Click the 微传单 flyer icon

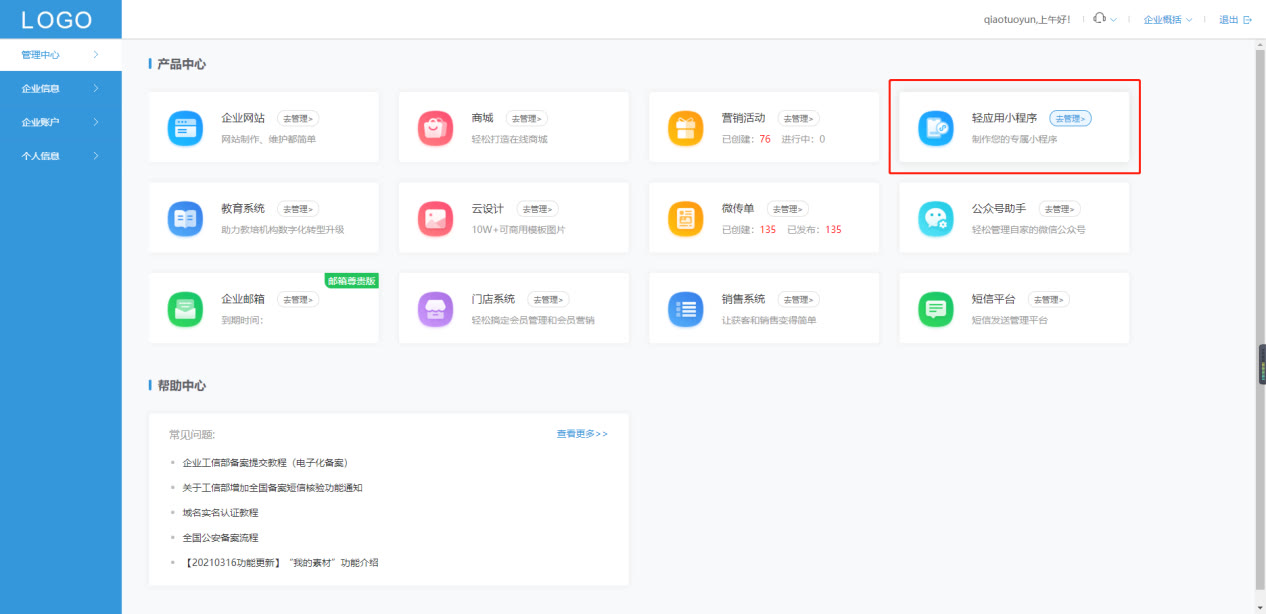tap(686, 218)
